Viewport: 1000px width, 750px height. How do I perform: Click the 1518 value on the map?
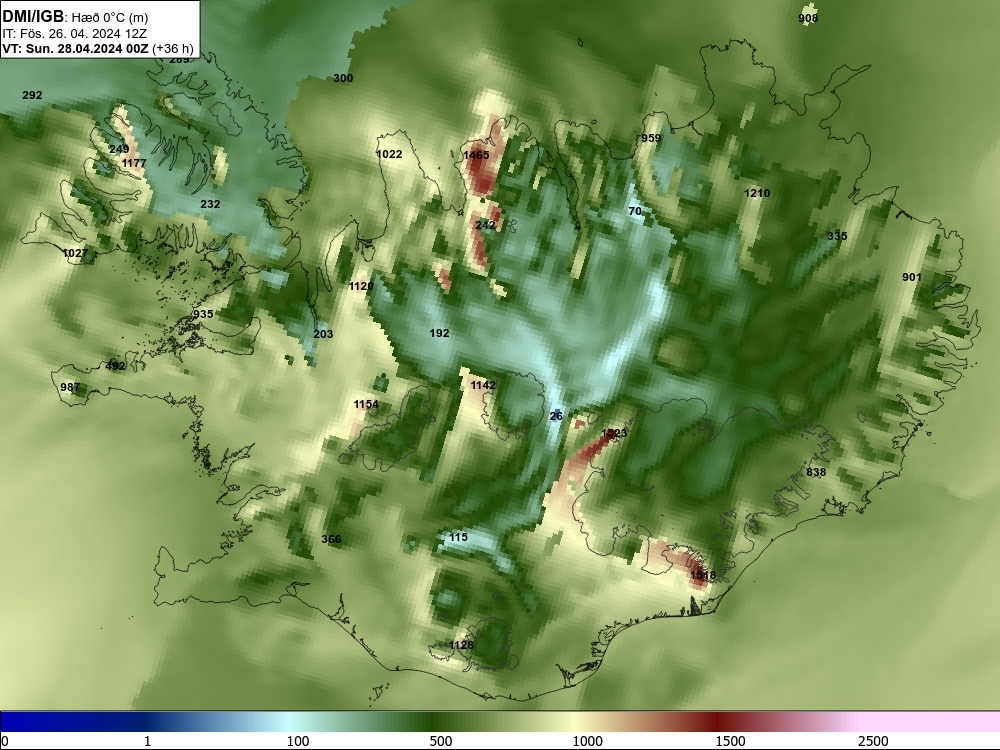point(703,575)
